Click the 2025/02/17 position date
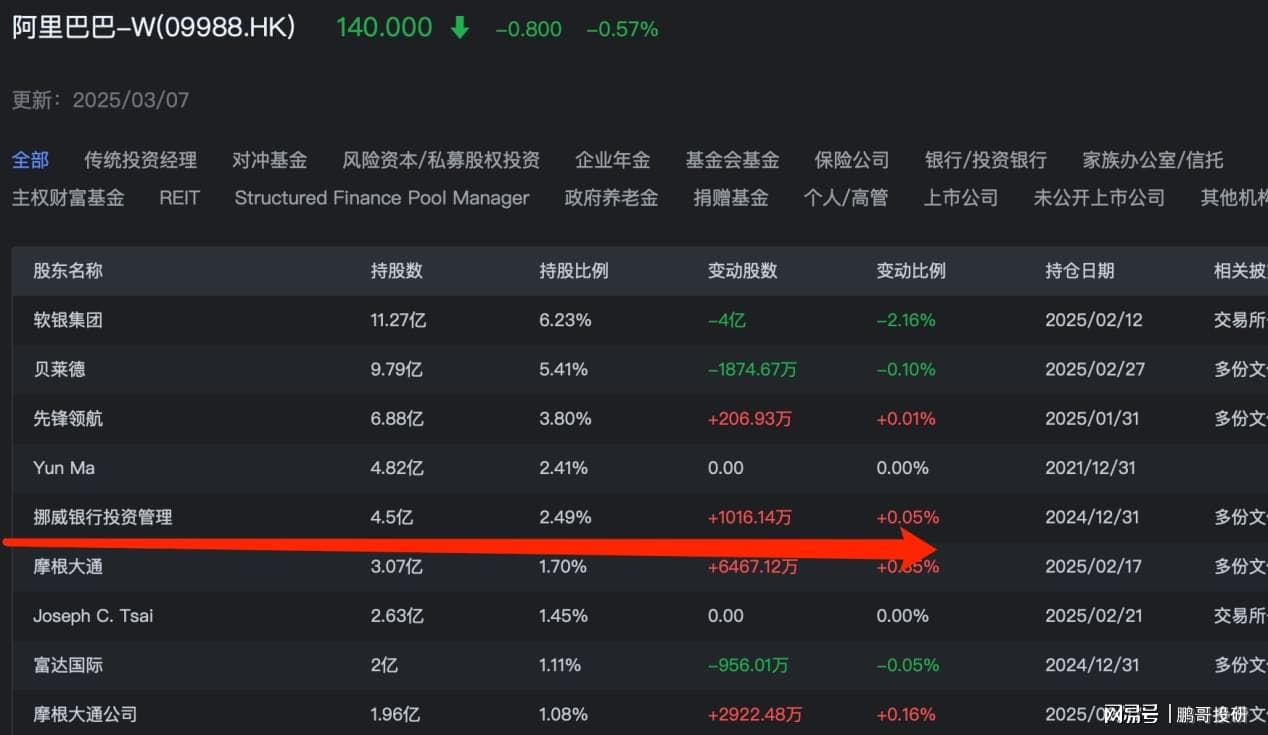The height and width of the screenshot is (735, 1268). click(x=1094, y=566)
